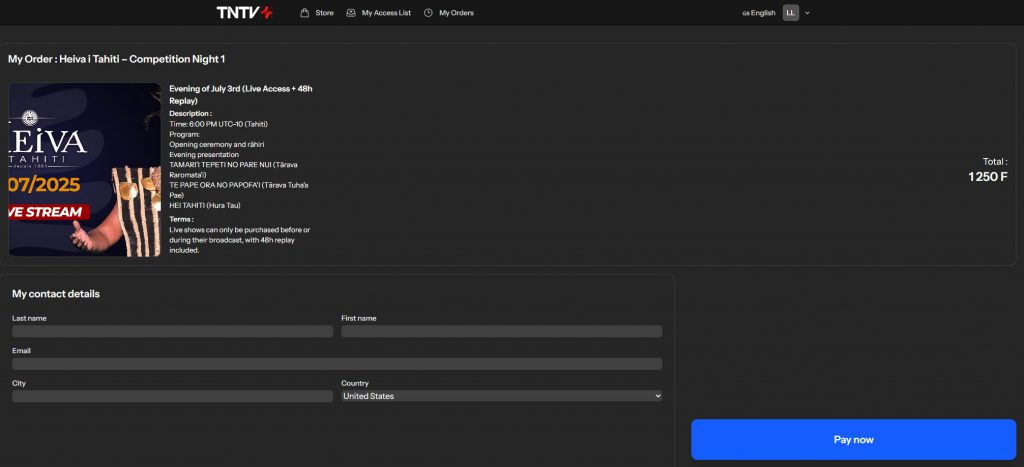
Task: Open the English language selector
Action: (x=763, y=13)
